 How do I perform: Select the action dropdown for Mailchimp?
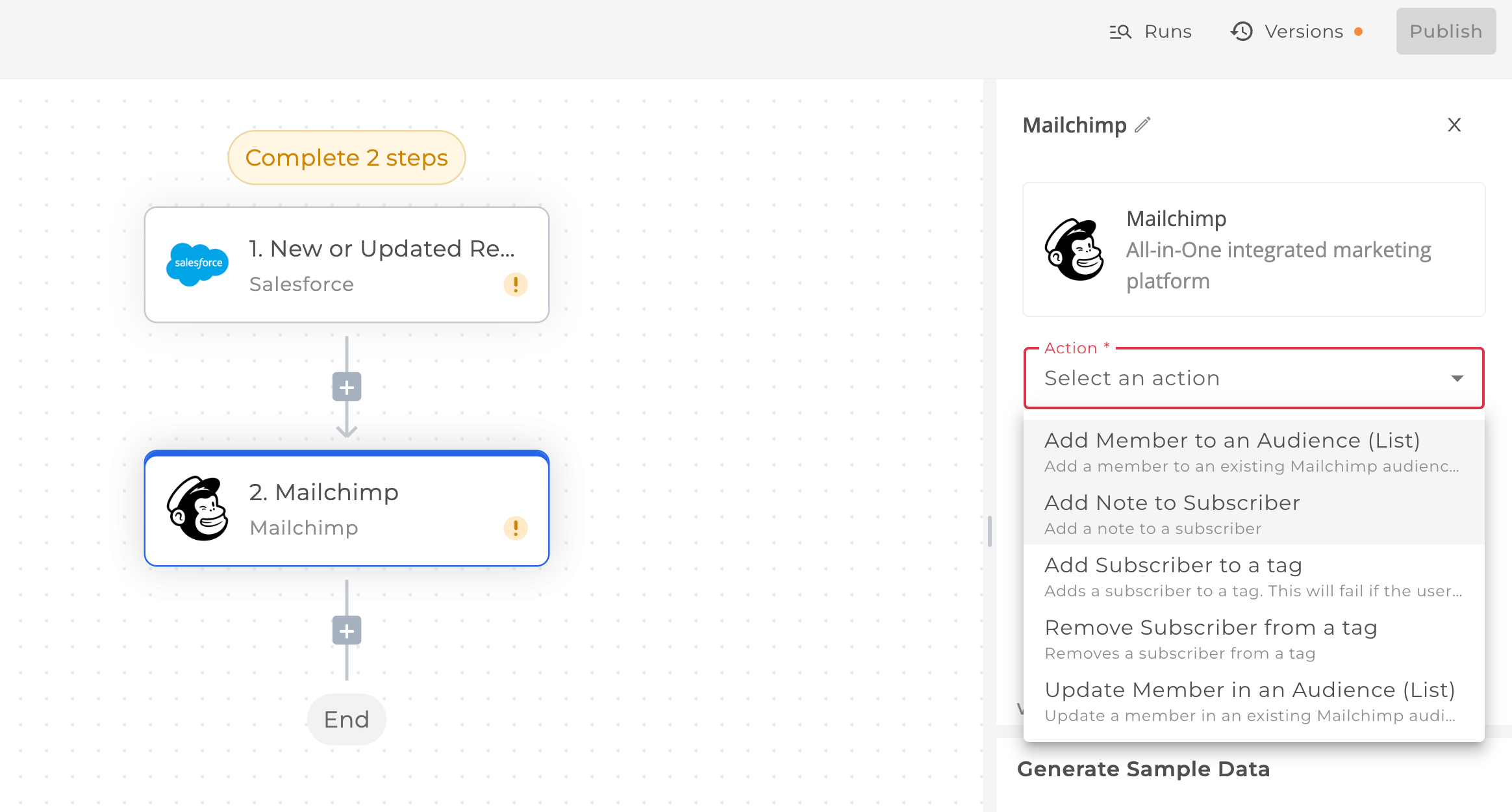1255,378
